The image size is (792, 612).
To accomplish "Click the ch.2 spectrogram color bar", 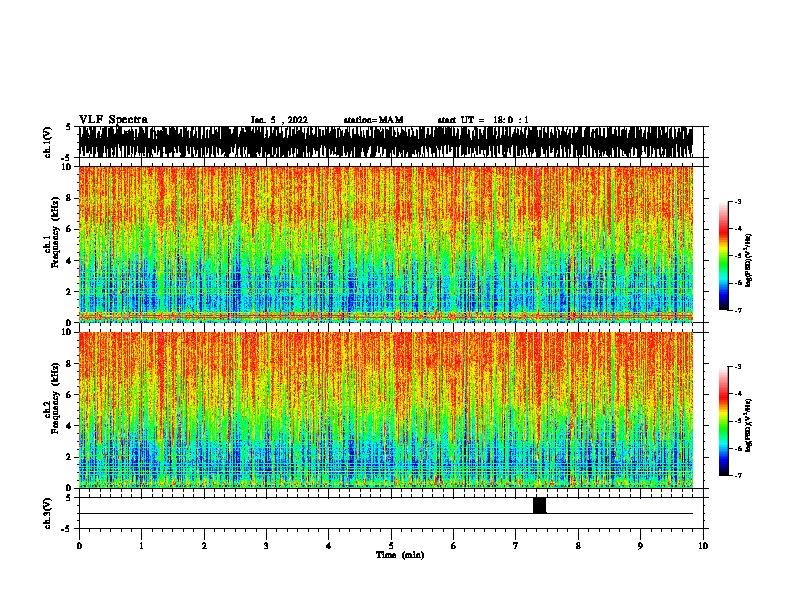I will tap(724, 421).
